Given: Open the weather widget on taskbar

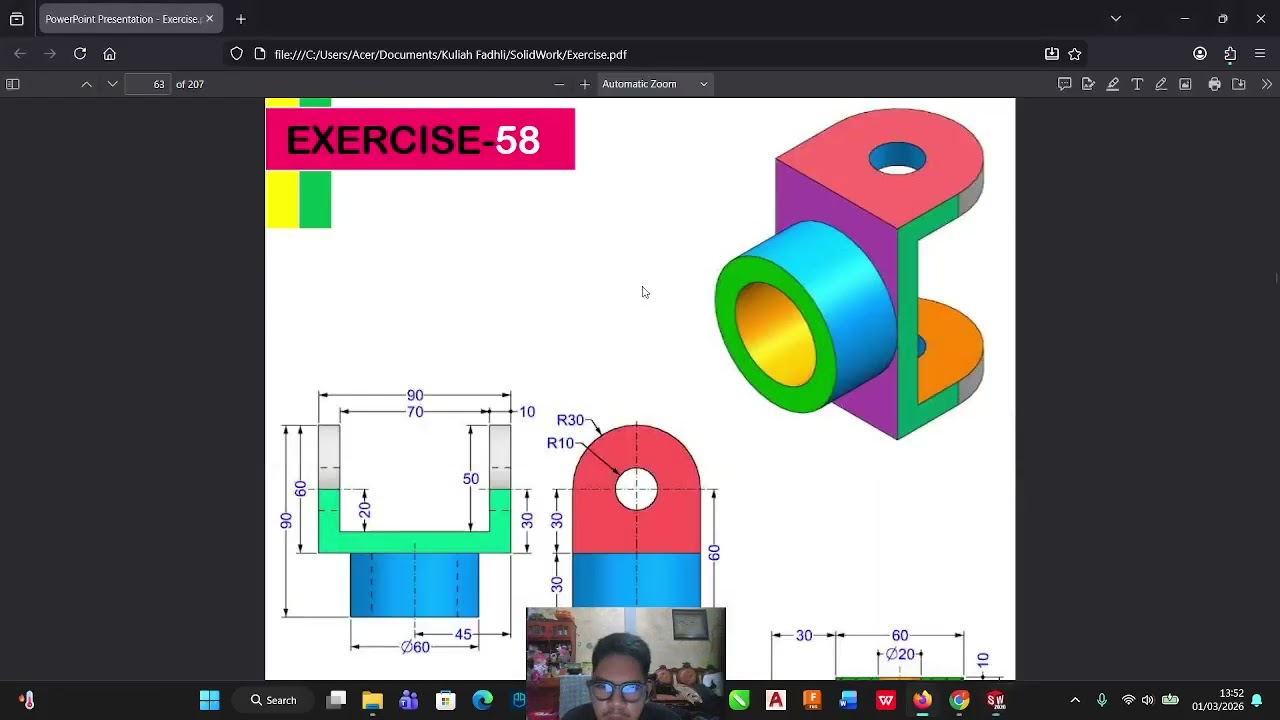Looking at the screenshot, I should click(27, 700).
